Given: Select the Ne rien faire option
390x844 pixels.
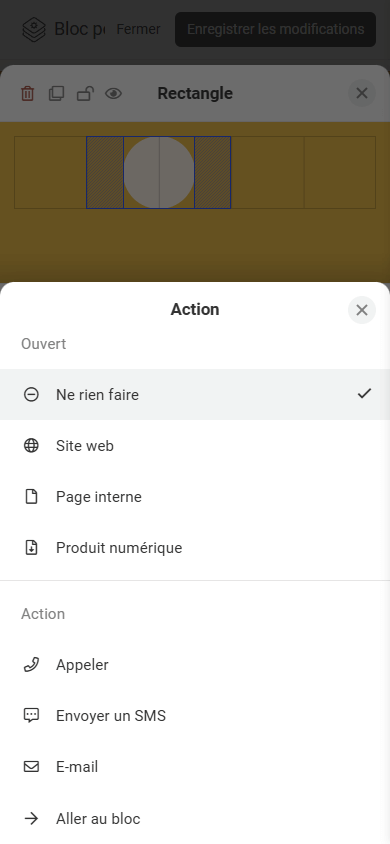Looking at the screenshot, I should tap(195, 395).
